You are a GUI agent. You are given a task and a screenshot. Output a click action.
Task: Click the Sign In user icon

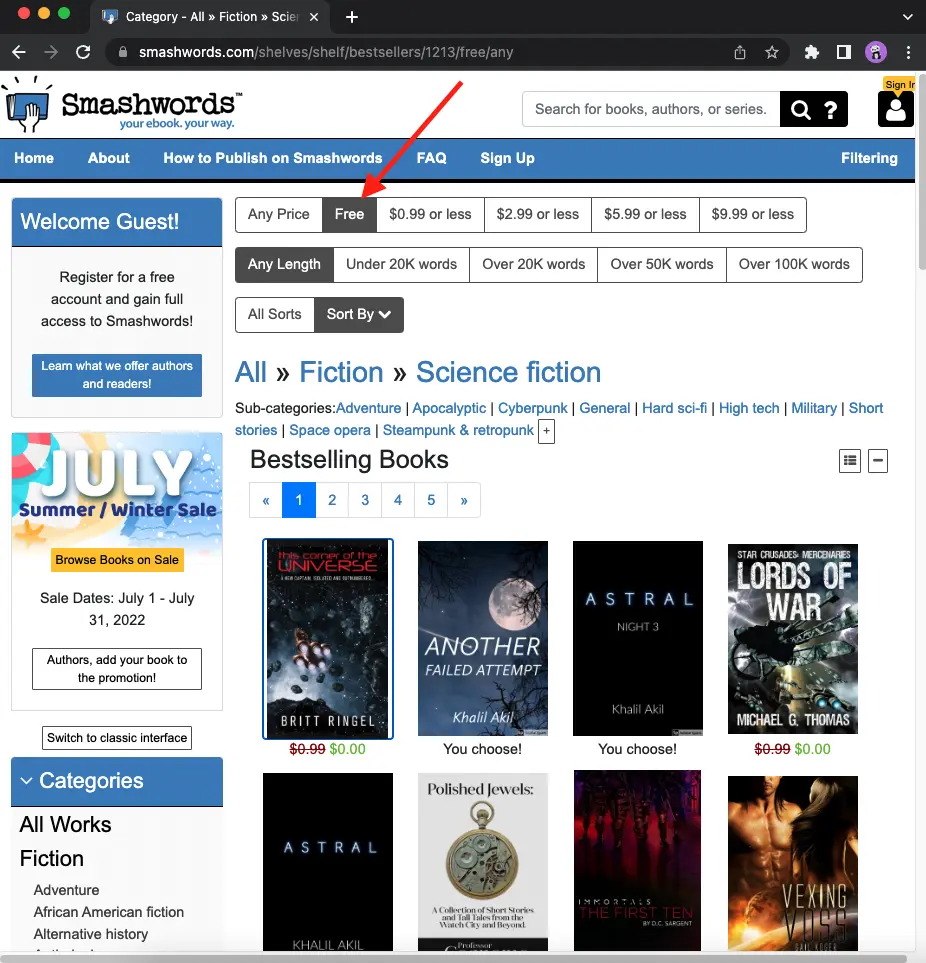(895, 109)
